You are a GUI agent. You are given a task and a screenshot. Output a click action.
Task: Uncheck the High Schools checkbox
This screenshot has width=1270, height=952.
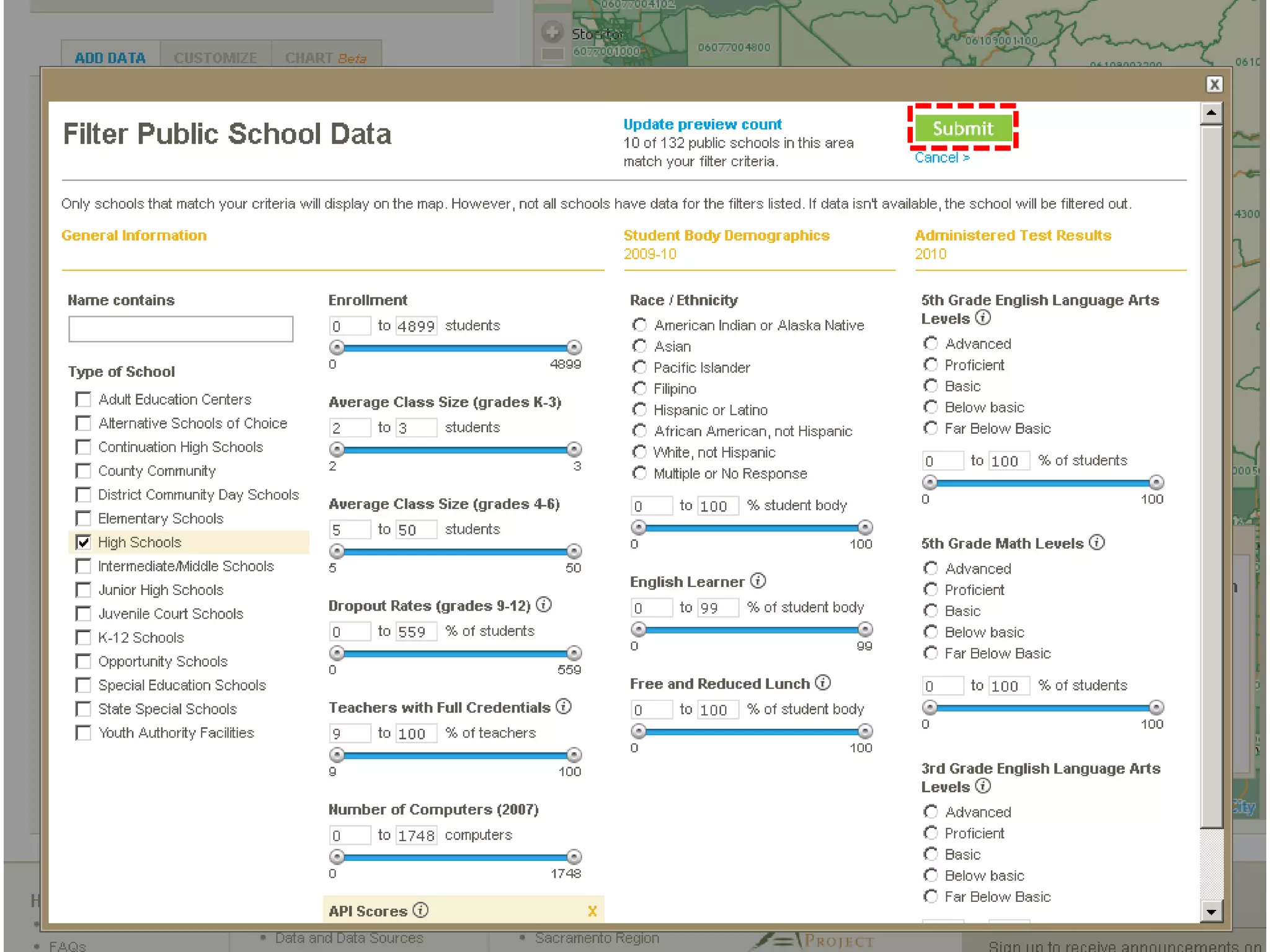point(83,542)
